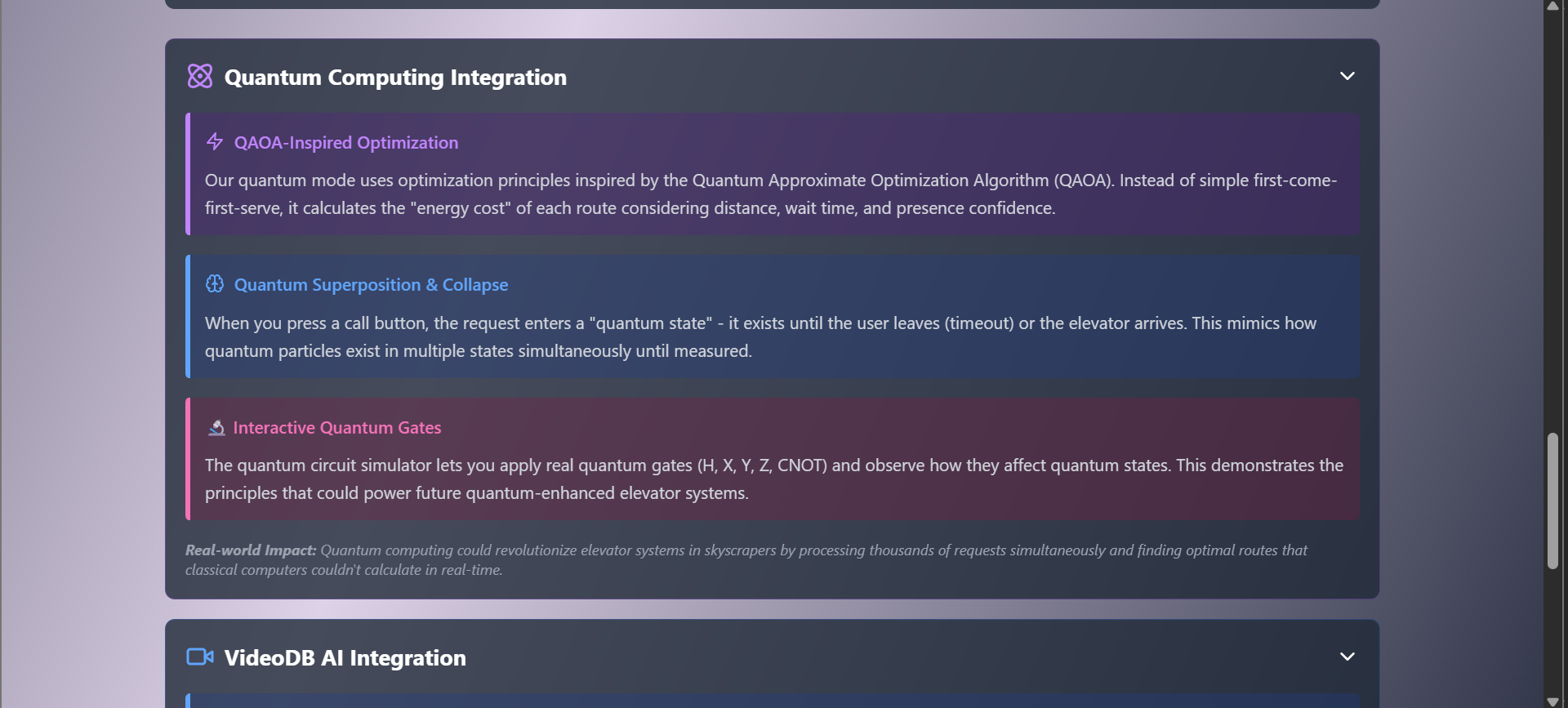Click the atom icon beside Quantum Computing Integration
Image resolution: width=1568 pixels, height=708 pixels.
click(200, 76)
